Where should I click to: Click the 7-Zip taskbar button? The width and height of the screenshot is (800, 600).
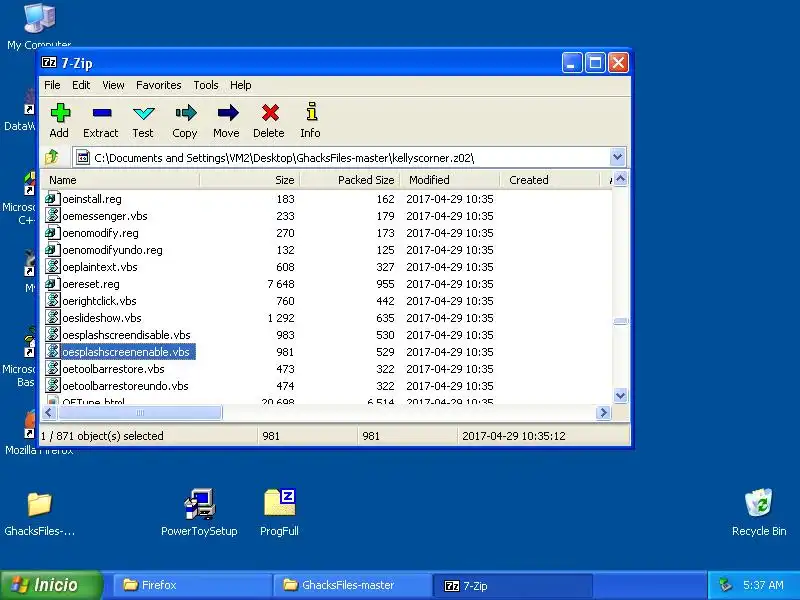pyautogui.click(x=513, y=585)
